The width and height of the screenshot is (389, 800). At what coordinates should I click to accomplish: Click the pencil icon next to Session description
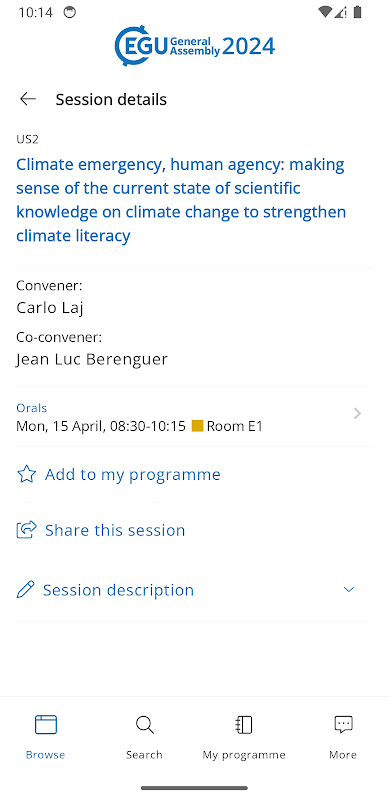pos(26,590)
